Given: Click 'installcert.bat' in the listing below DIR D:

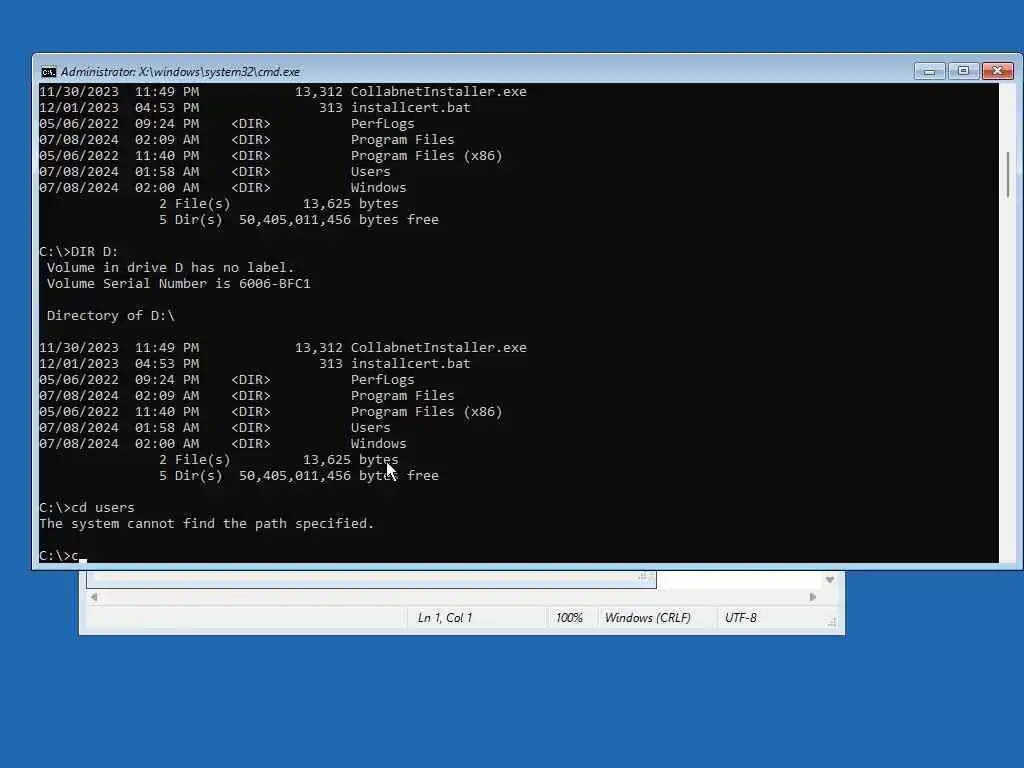Looking at the screenshot, I should pos(410,364).
